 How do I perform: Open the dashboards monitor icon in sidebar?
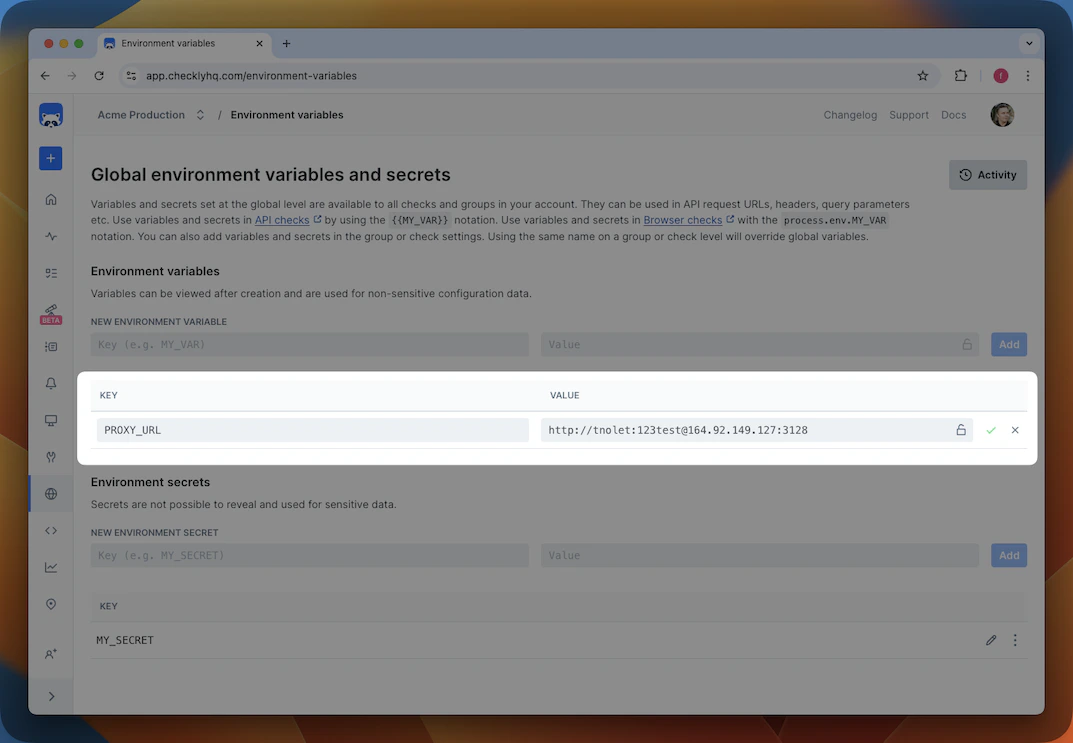pos(50,420)
